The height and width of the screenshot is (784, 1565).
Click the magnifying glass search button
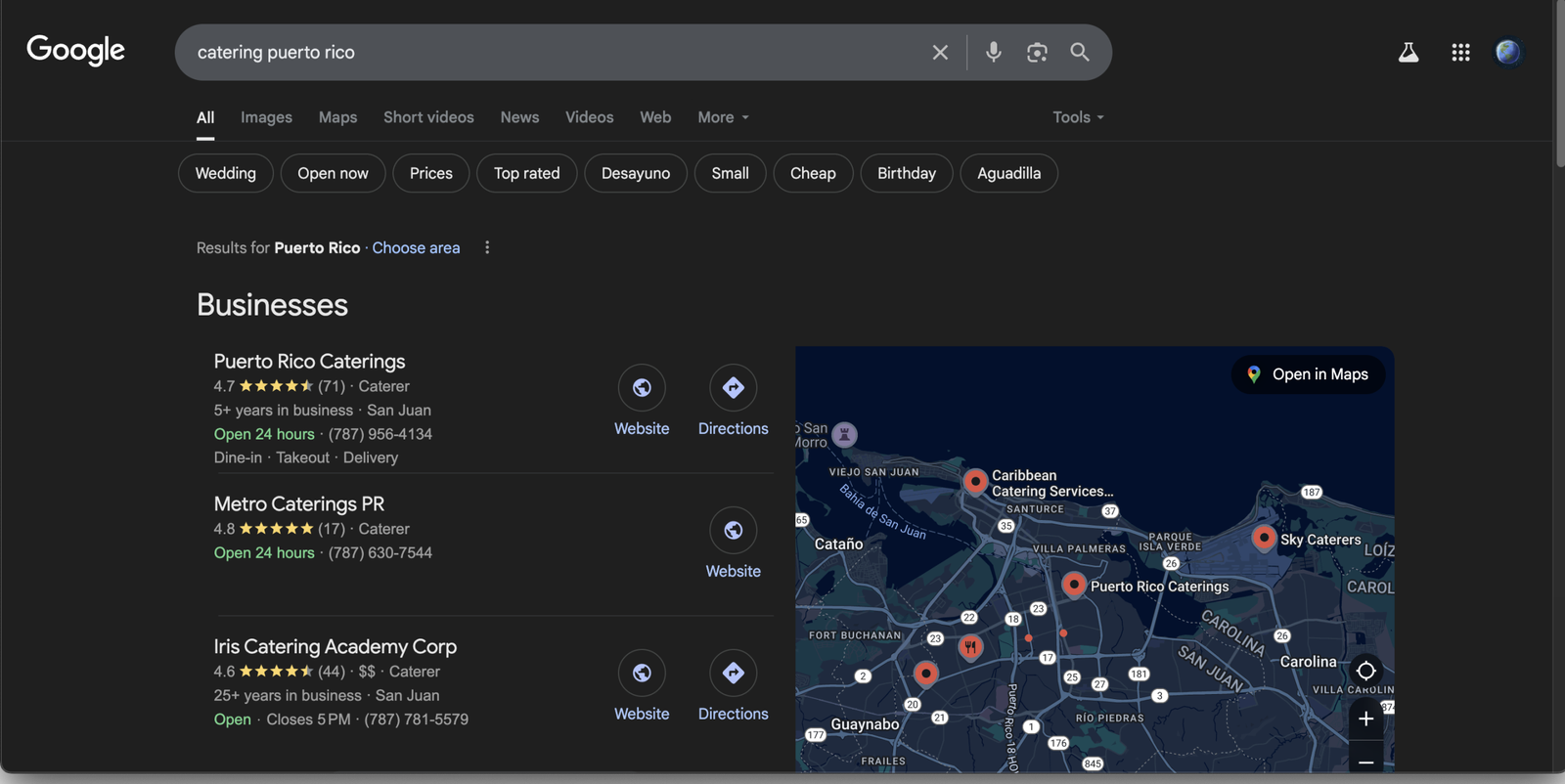click(1080, 52)
